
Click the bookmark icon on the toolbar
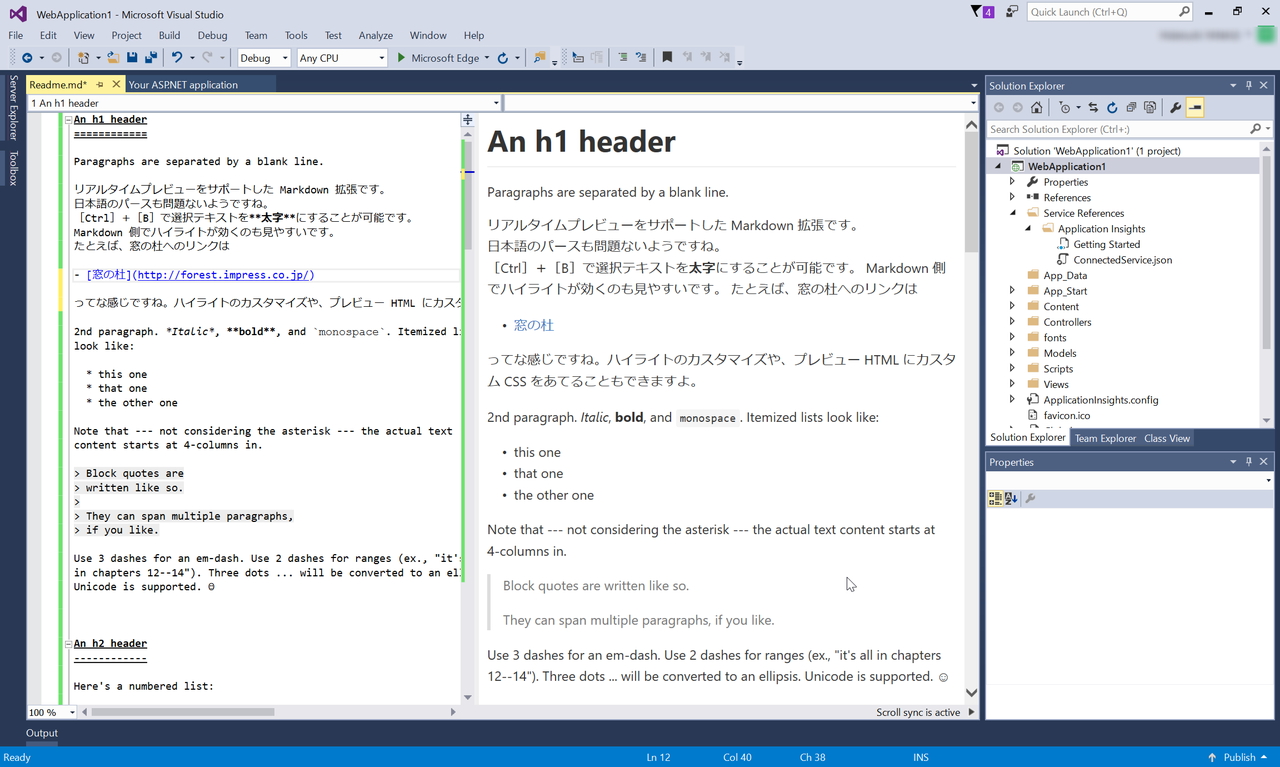click(667, 57)
